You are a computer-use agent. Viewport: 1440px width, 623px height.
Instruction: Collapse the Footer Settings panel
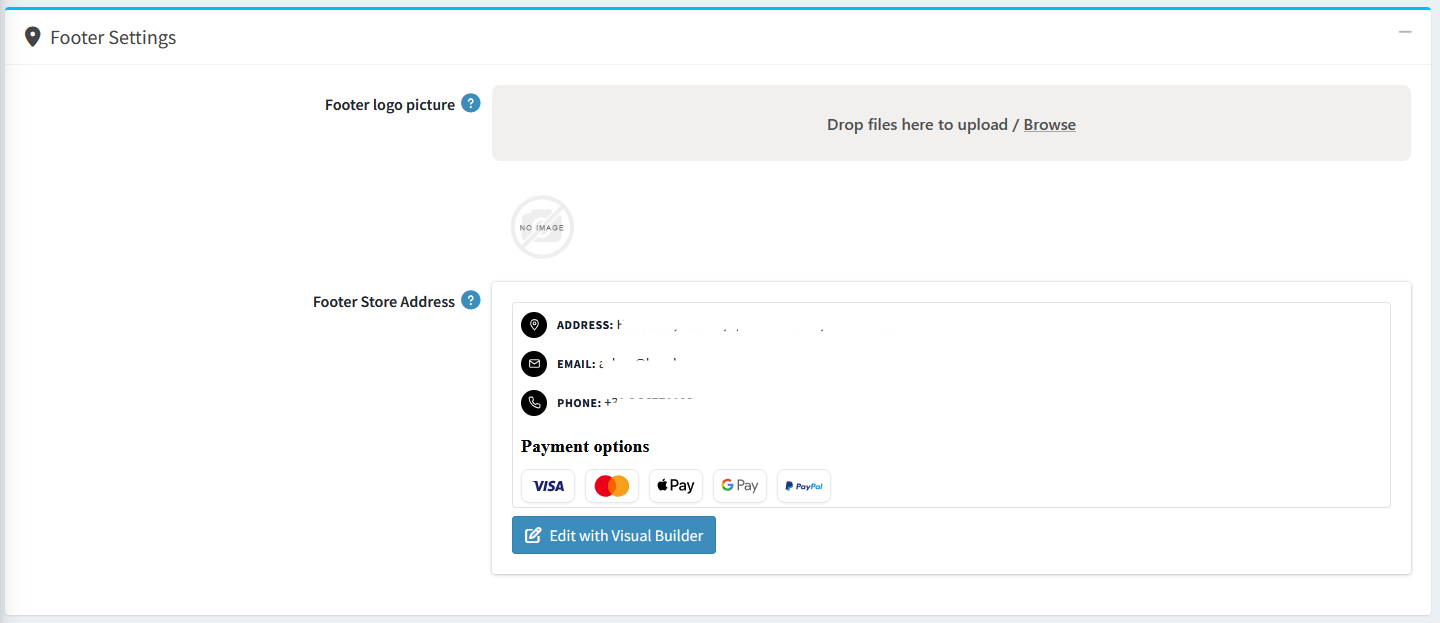click(x=1405, y=32)
